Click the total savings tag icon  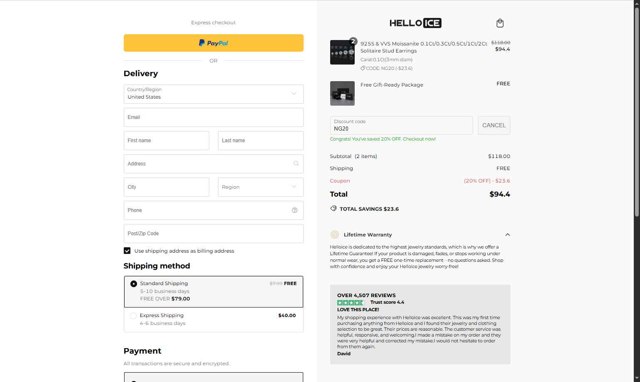(333, 208)
